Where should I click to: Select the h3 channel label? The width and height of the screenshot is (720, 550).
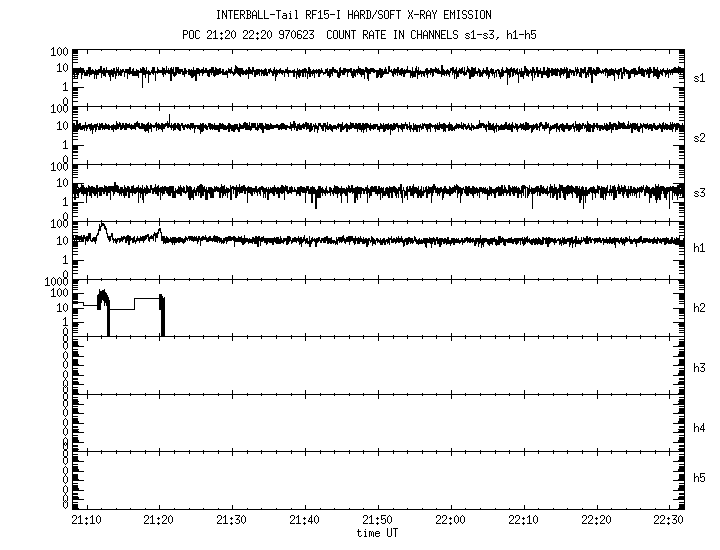pyautogui.click(x=700, y=368)
